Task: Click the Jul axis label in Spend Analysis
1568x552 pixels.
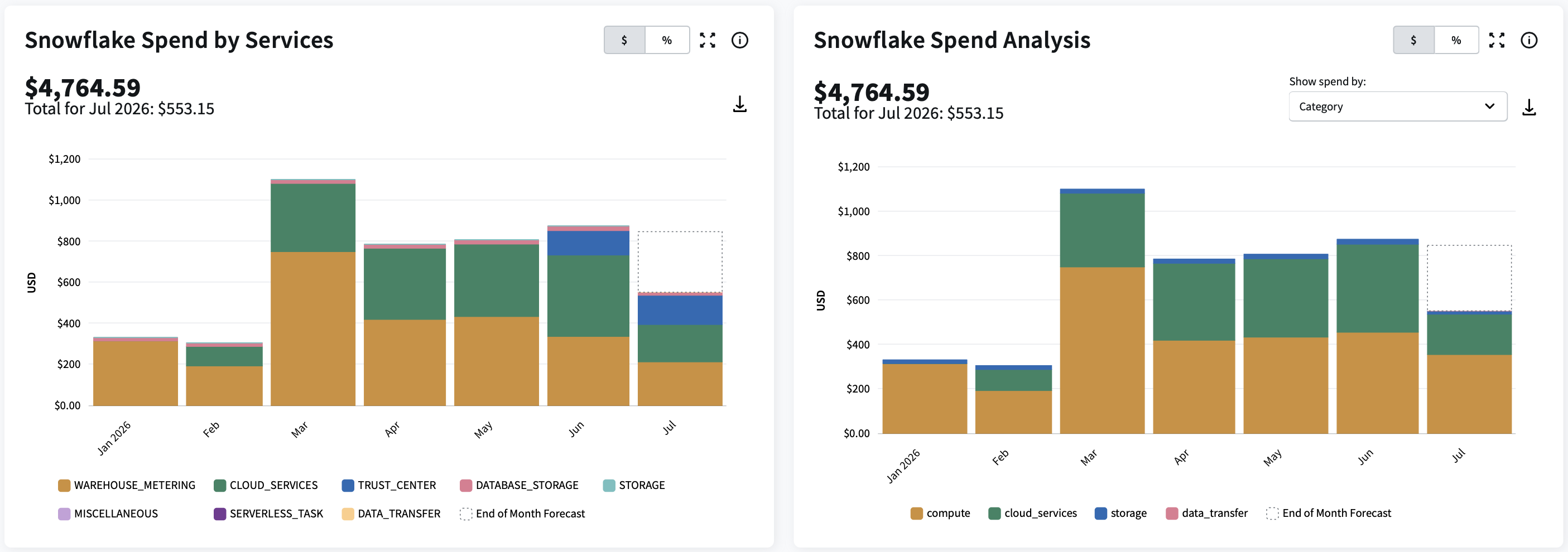Action: pos(1459,456)
